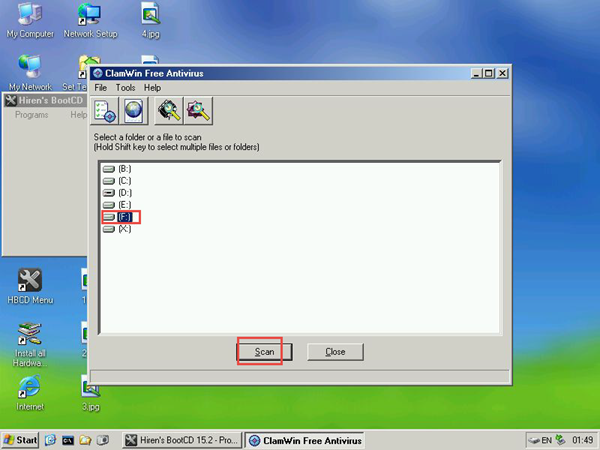Open the File menu in ClamWin
The image size is (600, 450).
pyautogui.click(x=101, y=88)
